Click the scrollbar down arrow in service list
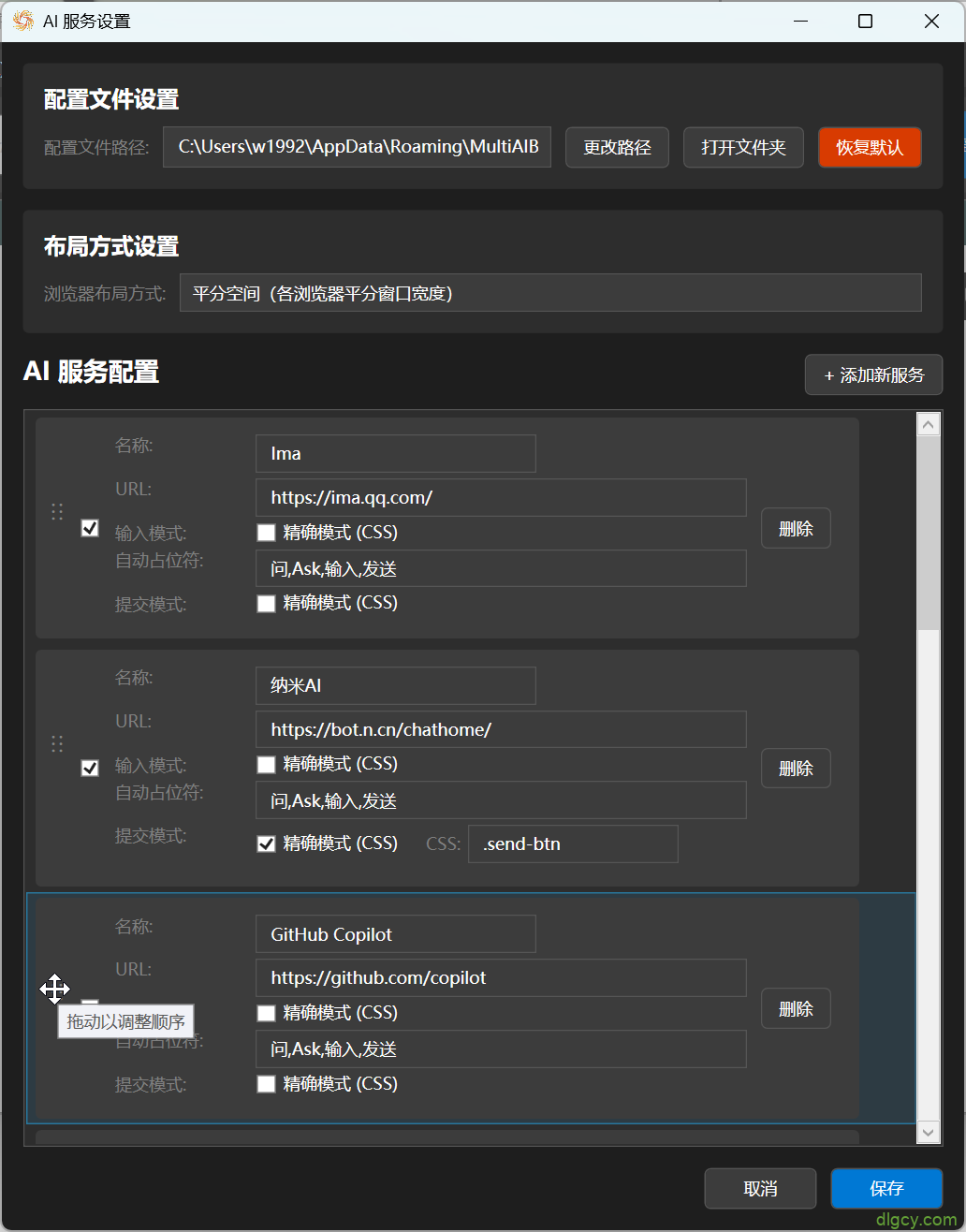The height and width of the screenshot is (1232, 966). pos(928,1131)
